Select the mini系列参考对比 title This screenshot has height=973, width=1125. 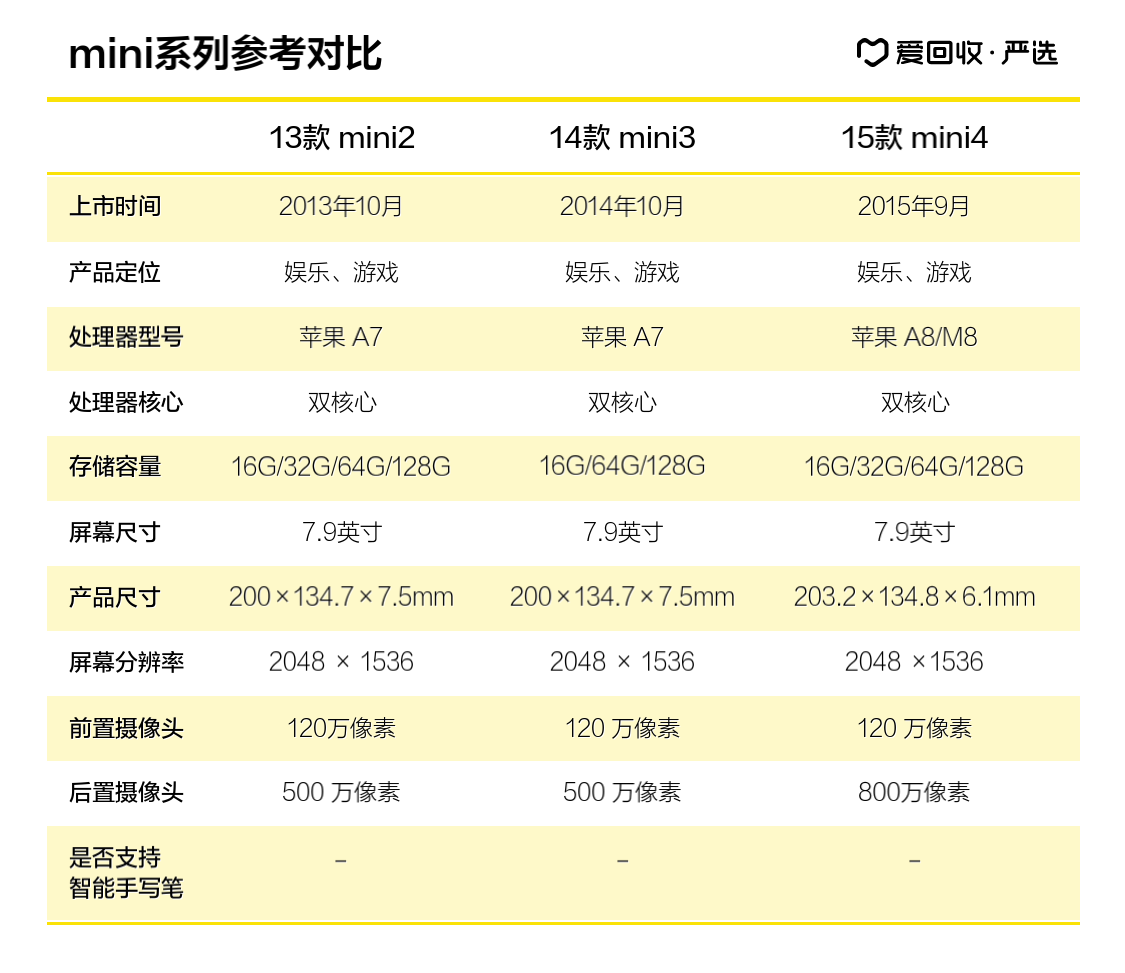tap(225, 54)
